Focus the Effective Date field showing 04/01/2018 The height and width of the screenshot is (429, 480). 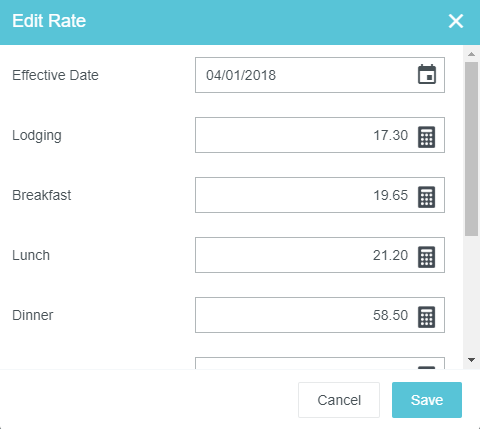click(x=320, y=75)
